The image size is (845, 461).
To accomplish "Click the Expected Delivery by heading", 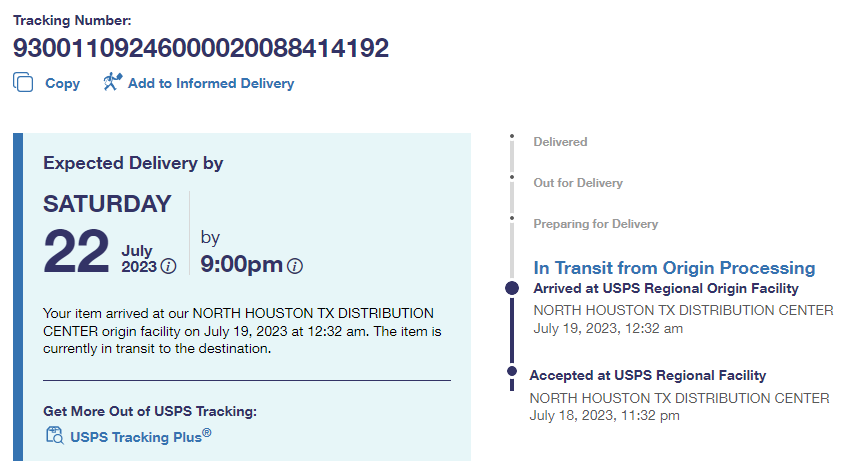I will (x=133, y=163).
